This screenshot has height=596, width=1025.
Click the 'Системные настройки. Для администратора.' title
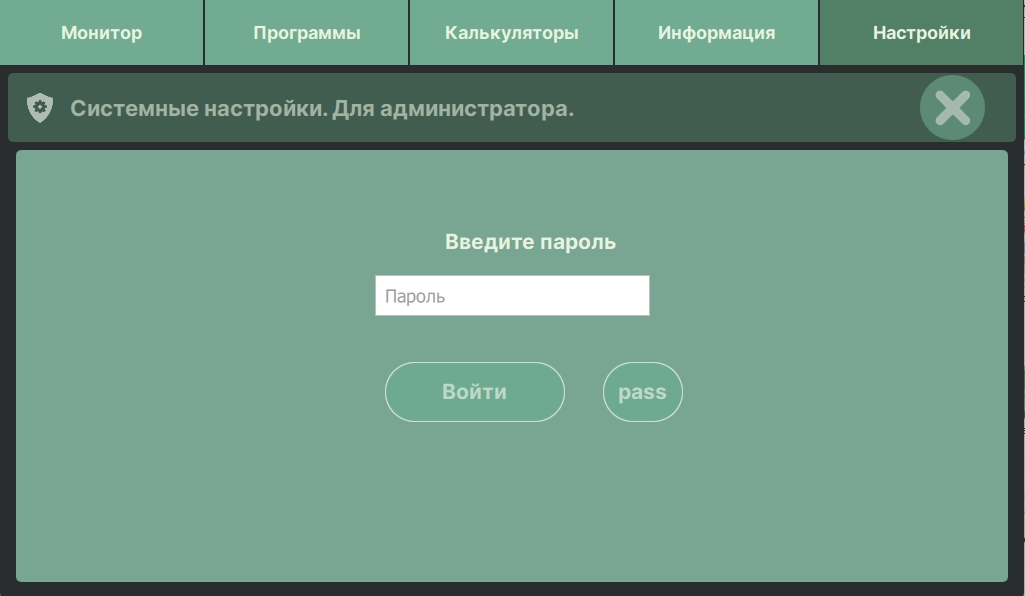coord(322,108)
